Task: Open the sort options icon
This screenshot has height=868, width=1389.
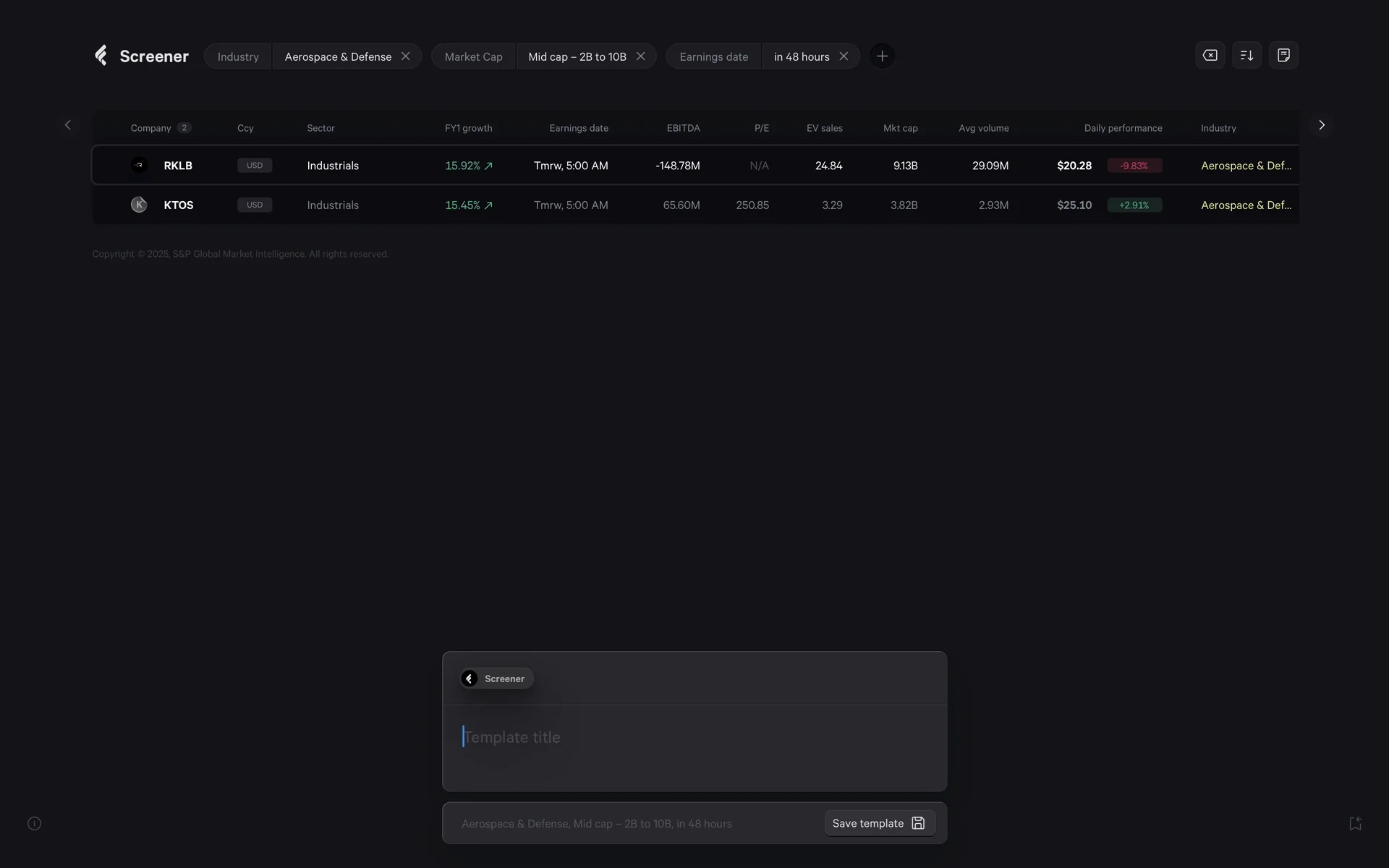Action: [1246, 55]
